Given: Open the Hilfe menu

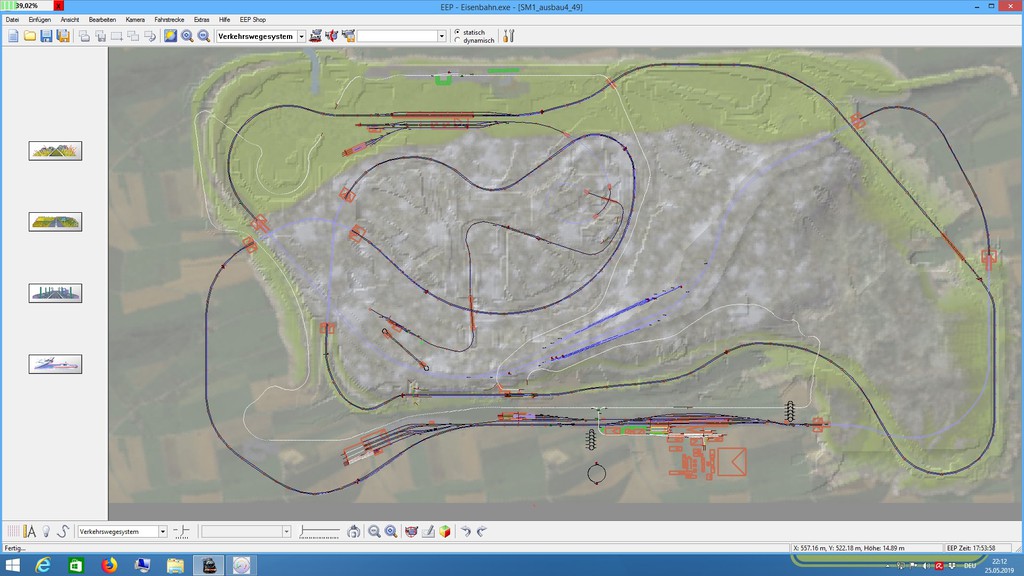Looking at the screenshot, I should coord(225,20).
